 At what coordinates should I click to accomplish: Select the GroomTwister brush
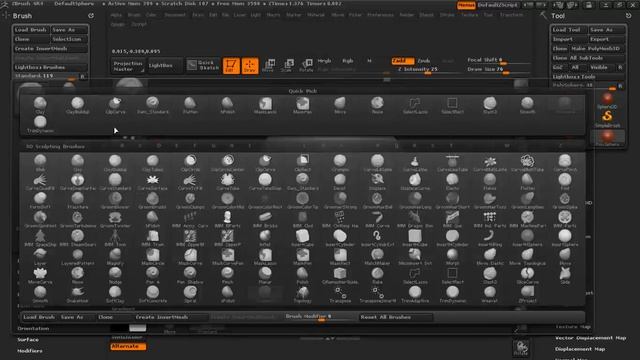pos(115,219)
